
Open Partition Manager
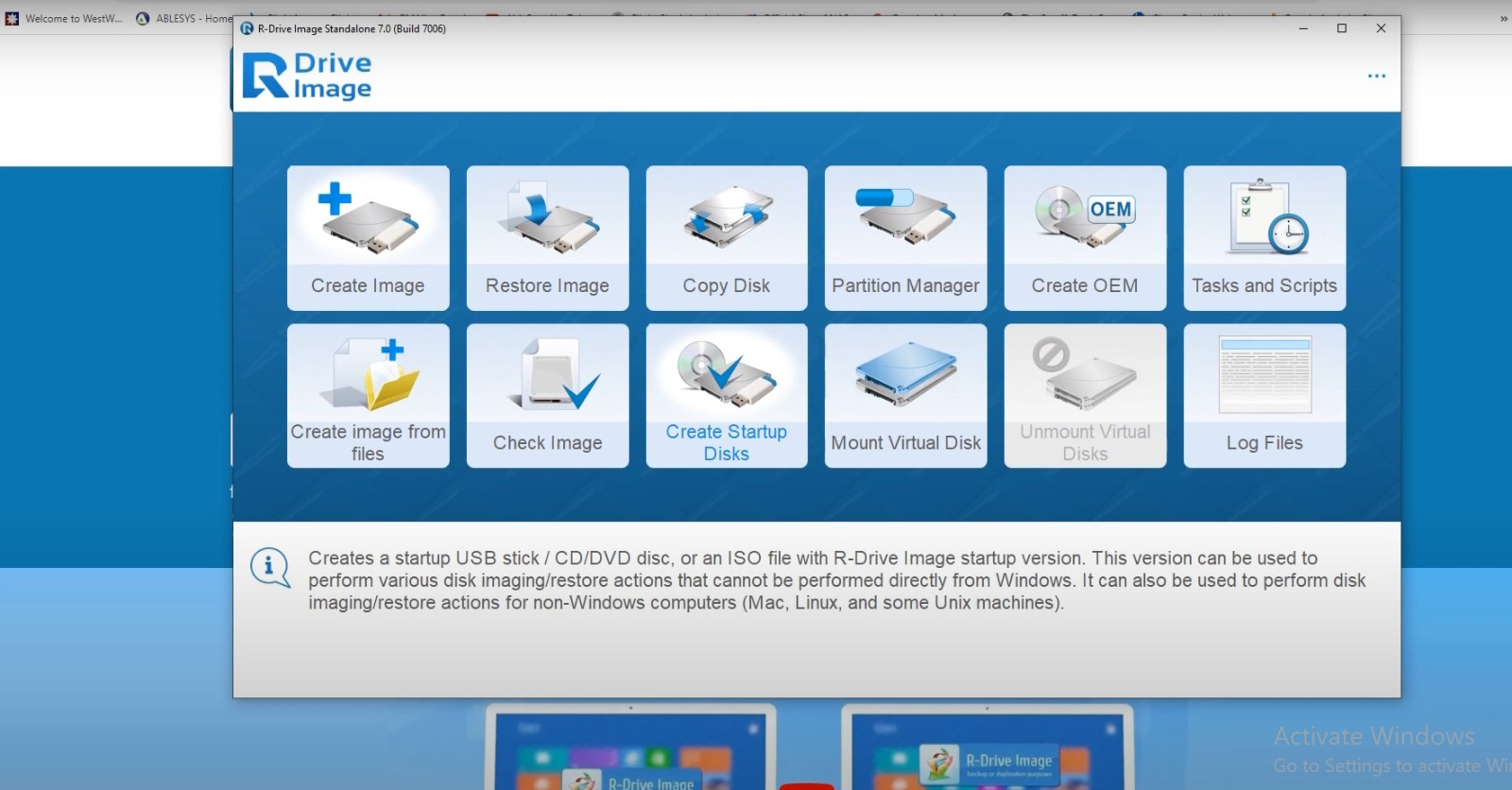click(x=905, y=238)
